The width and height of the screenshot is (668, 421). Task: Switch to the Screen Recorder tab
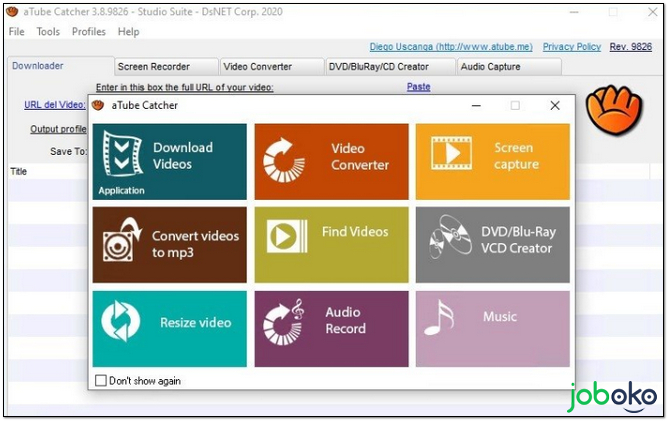tap(166, 67)
